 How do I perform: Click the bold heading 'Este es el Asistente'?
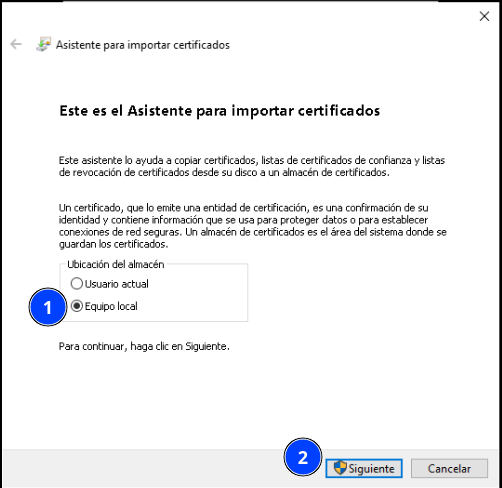pos(219,111)
